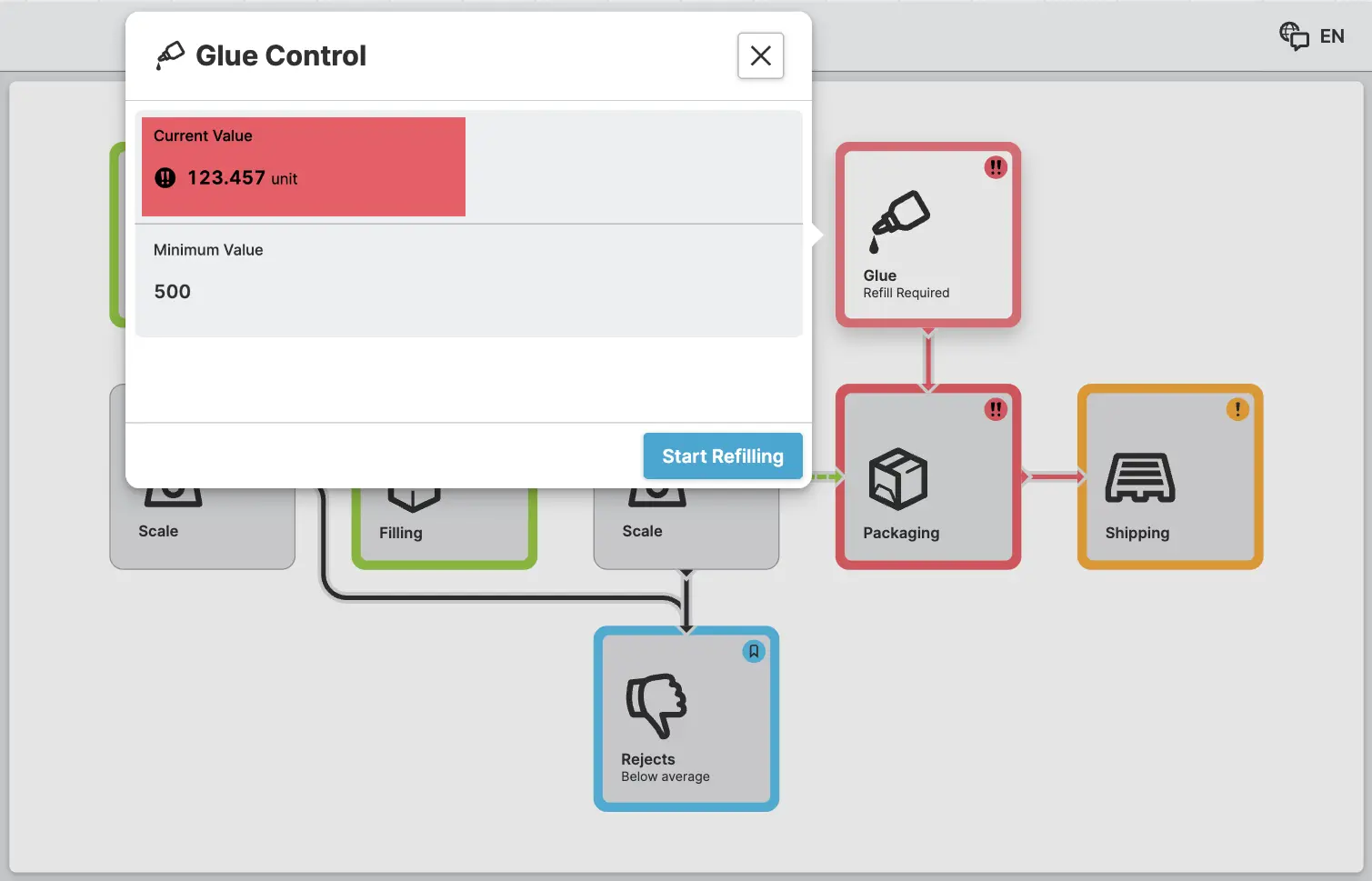The height and width of the screenshot is (881, 1372).
Task: Click the globe language icon
Action: coord(1293,36)
